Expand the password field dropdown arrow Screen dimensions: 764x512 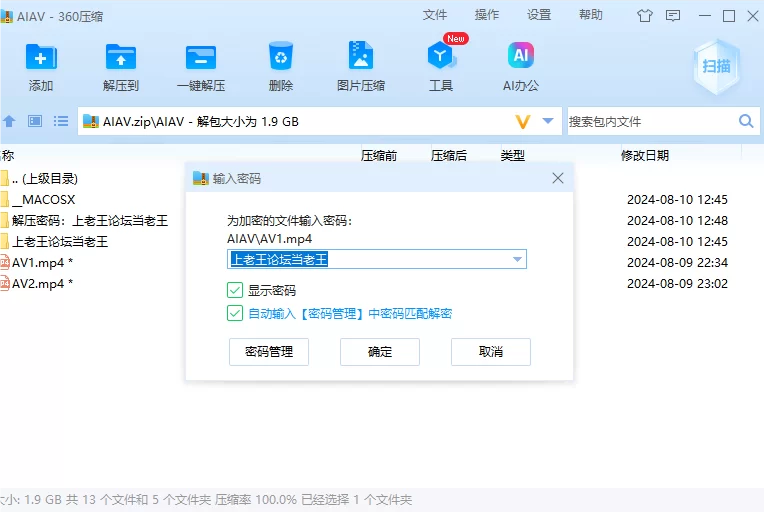coord(517,260)
